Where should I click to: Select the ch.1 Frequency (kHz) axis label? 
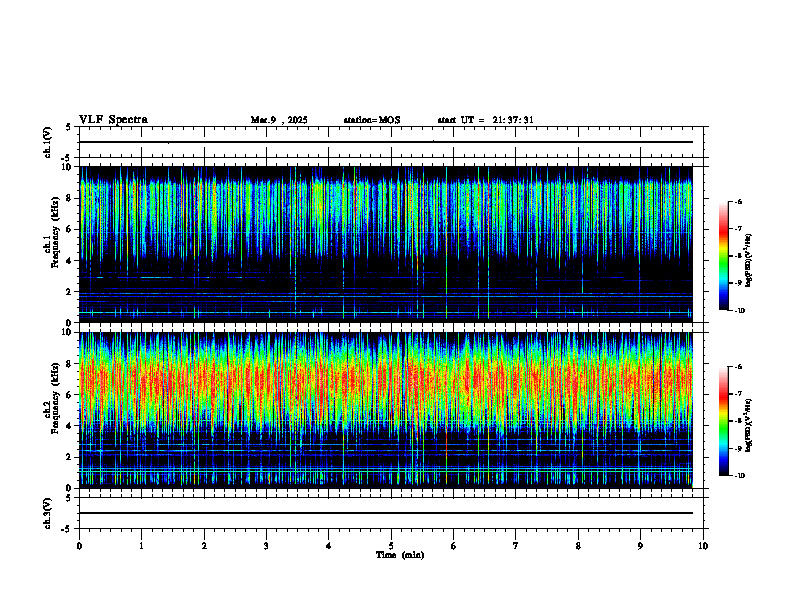pos(51,231)
